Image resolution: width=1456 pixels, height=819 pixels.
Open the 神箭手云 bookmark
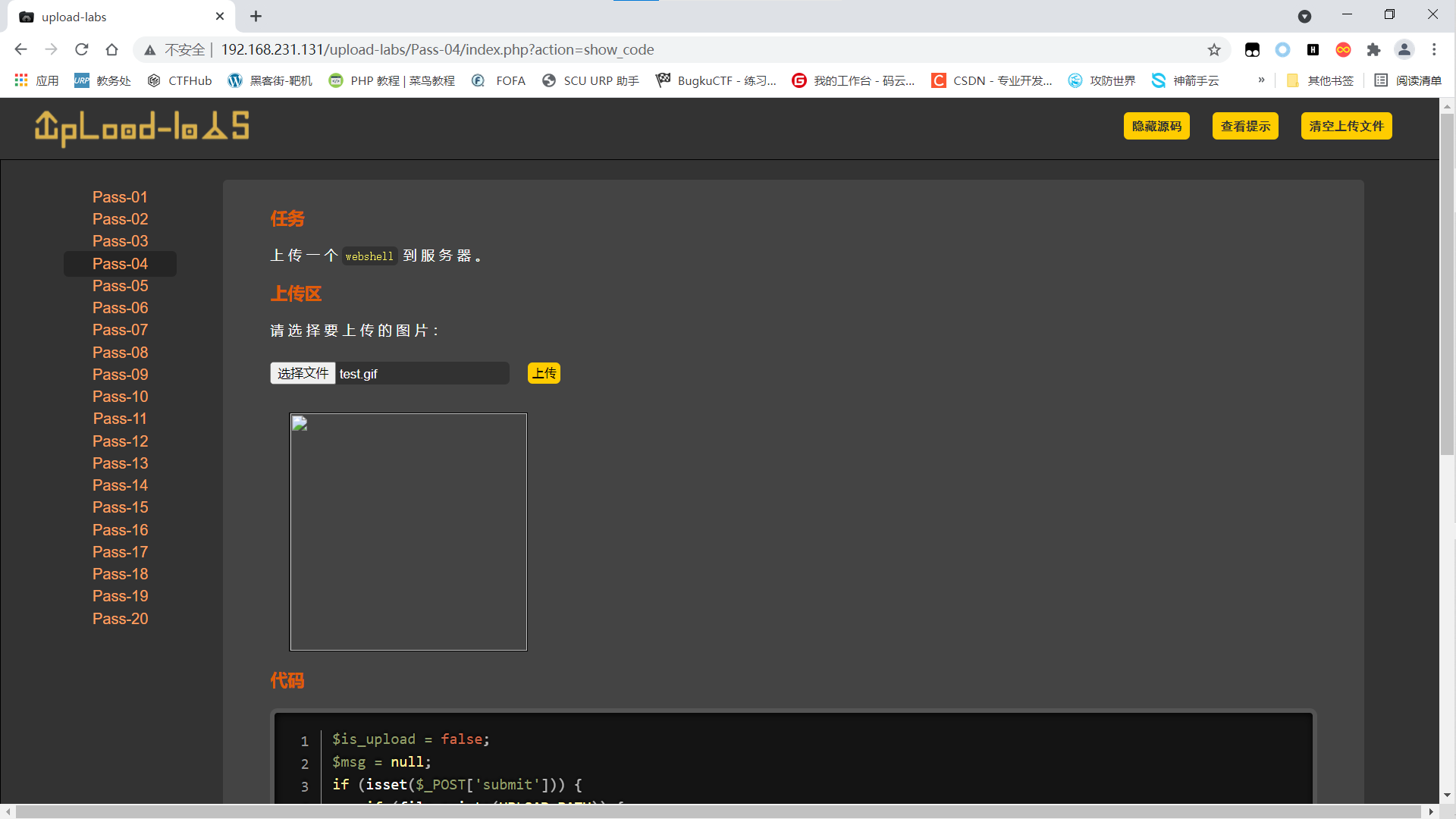coord(1185,80)
